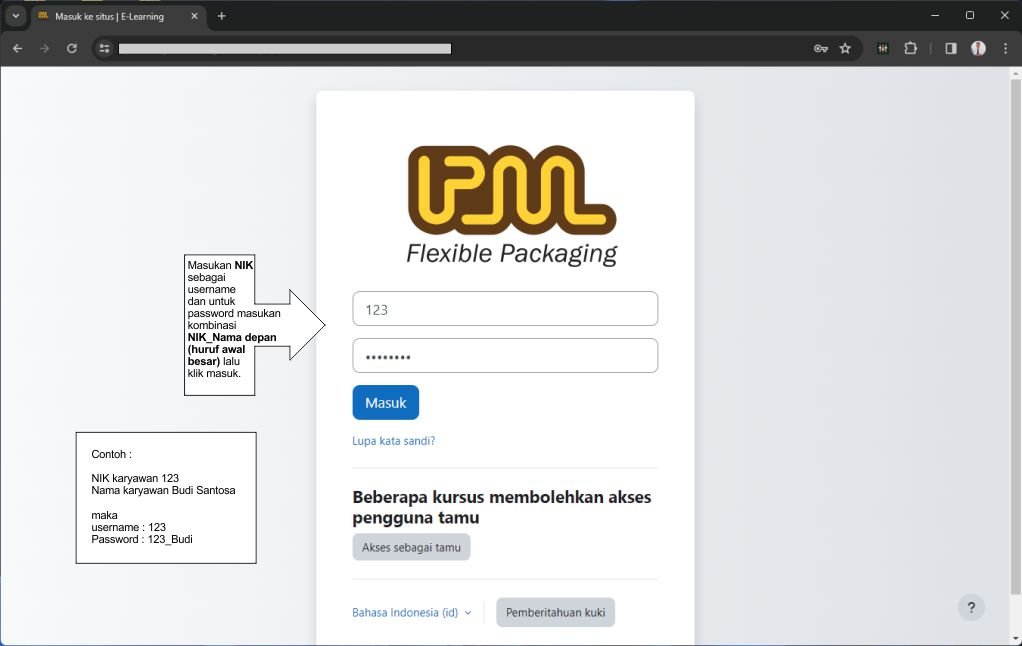Screen dimensions: 1022x646
Task: Focus the username field containing 123
Action: [x=505, y=309]
